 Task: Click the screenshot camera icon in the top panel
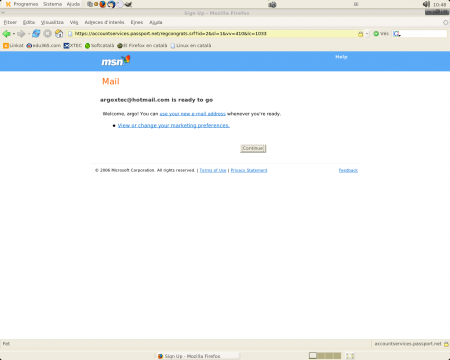tap(272, 5)
